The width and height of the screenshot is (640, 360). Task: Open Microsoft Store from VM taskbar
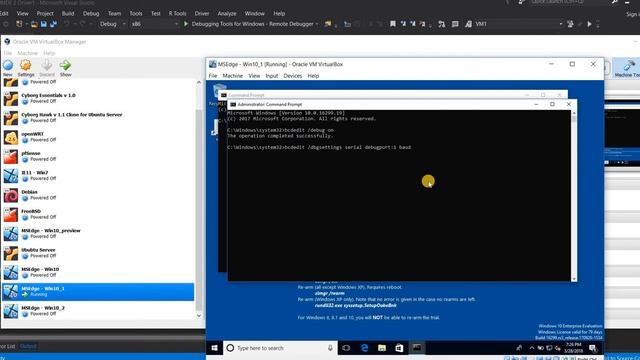(399, 348)
